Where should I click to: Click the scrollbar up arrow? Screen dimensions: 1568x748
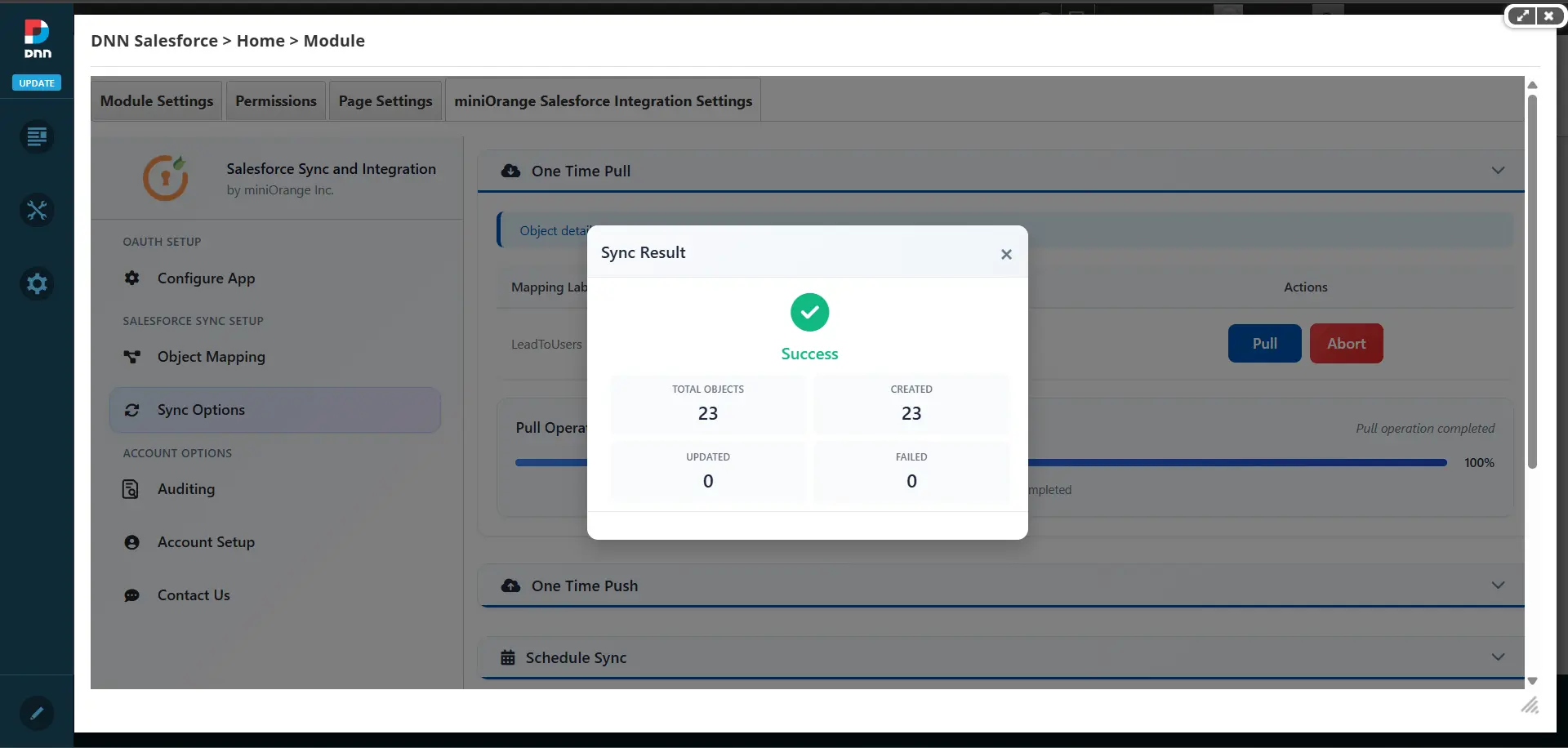pyautogui.click(x=1532, y=85)
